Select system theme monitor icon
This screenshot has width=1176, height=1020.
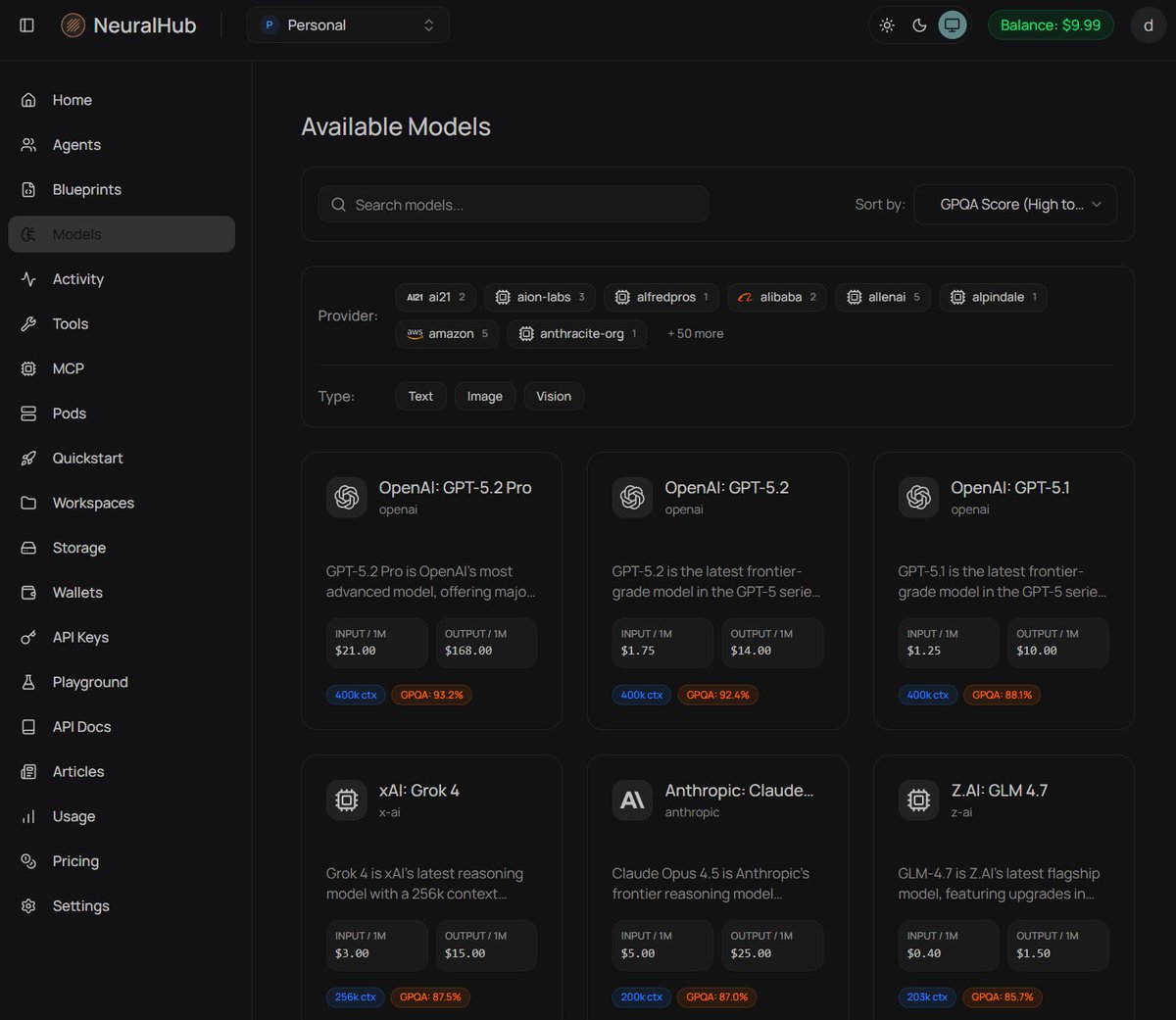click(952, 25)
